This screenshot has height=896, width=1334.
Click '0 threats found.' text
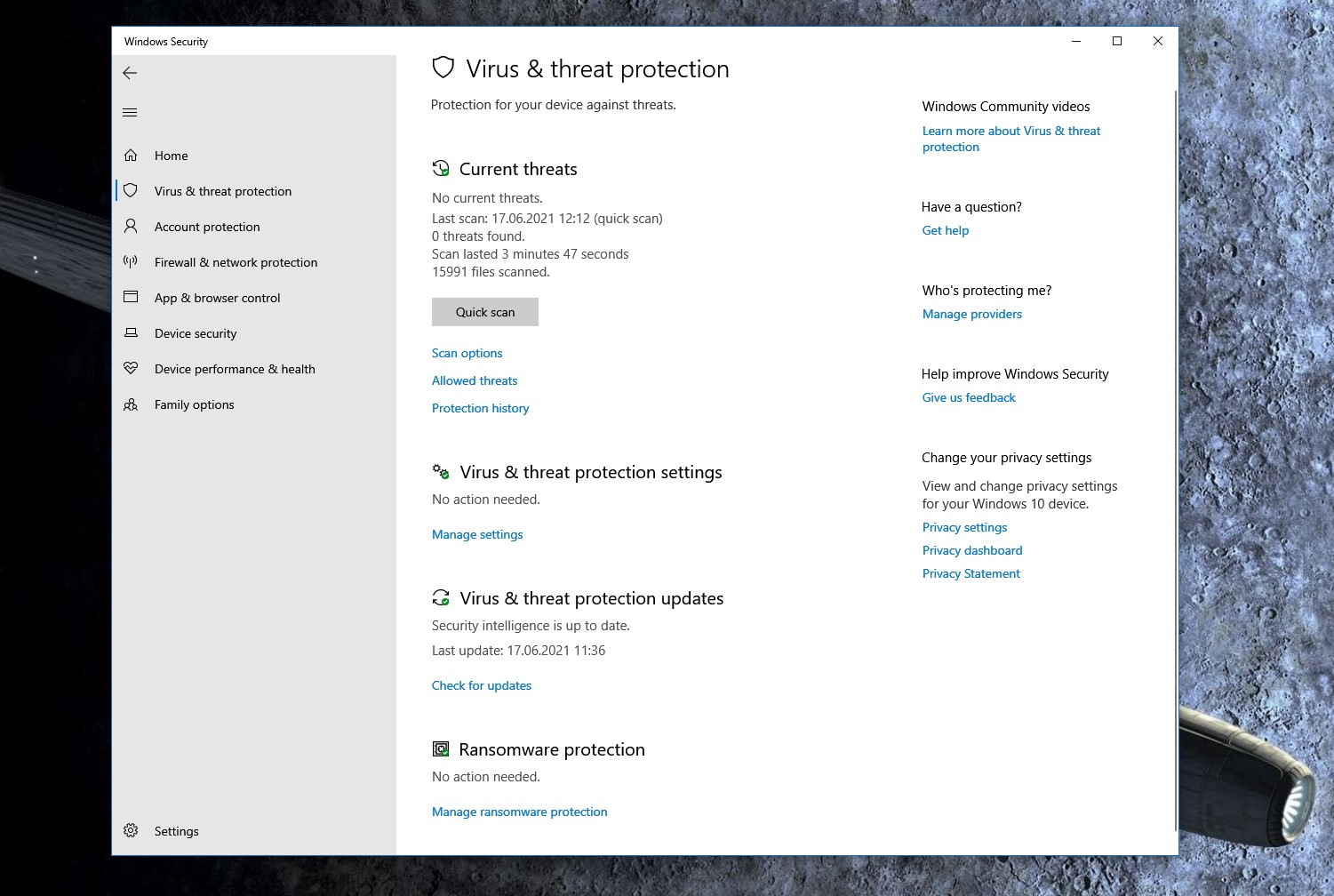478,236
